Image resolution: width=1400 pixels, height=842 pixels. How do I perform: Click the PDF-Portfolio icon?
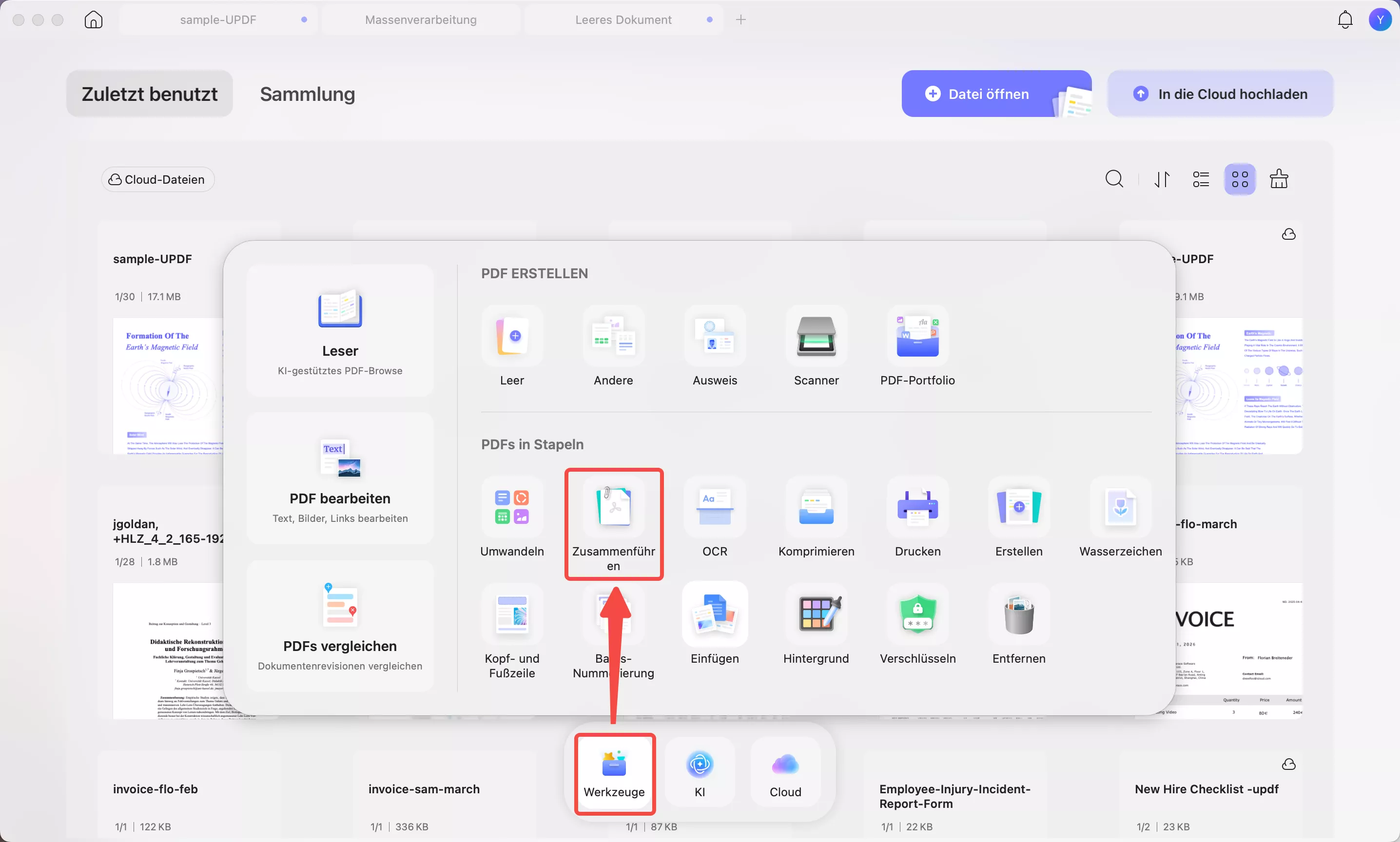click(x=917, y=337)
